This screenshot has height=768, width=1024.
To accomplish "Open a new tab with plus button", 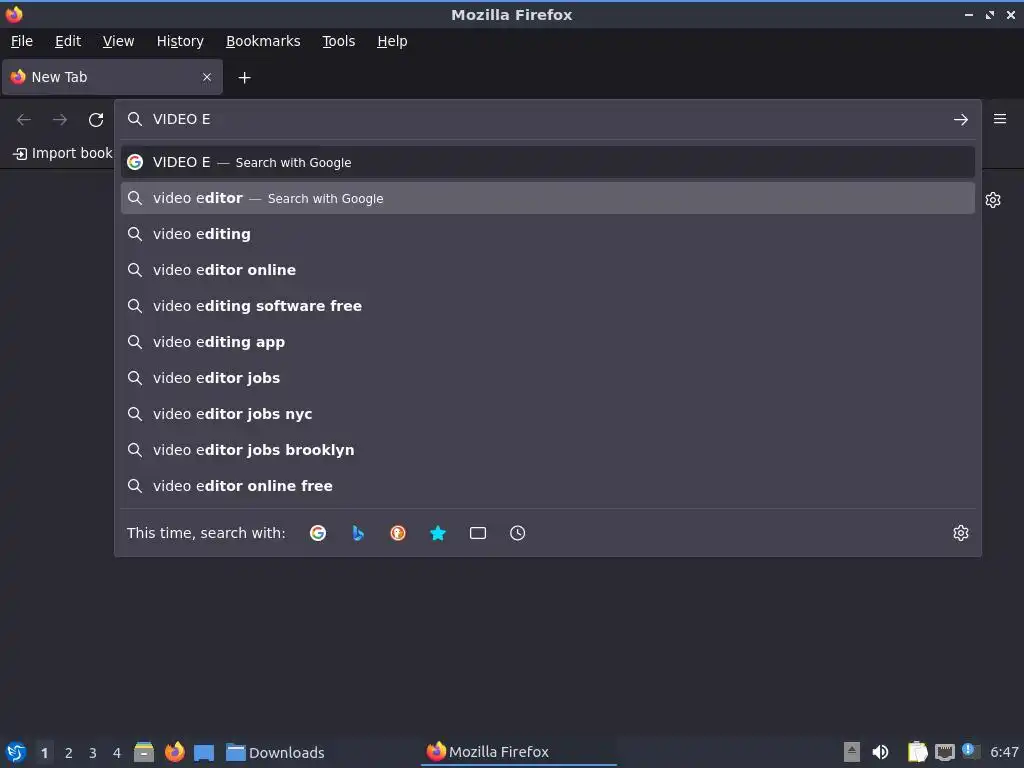I will 244,78.
